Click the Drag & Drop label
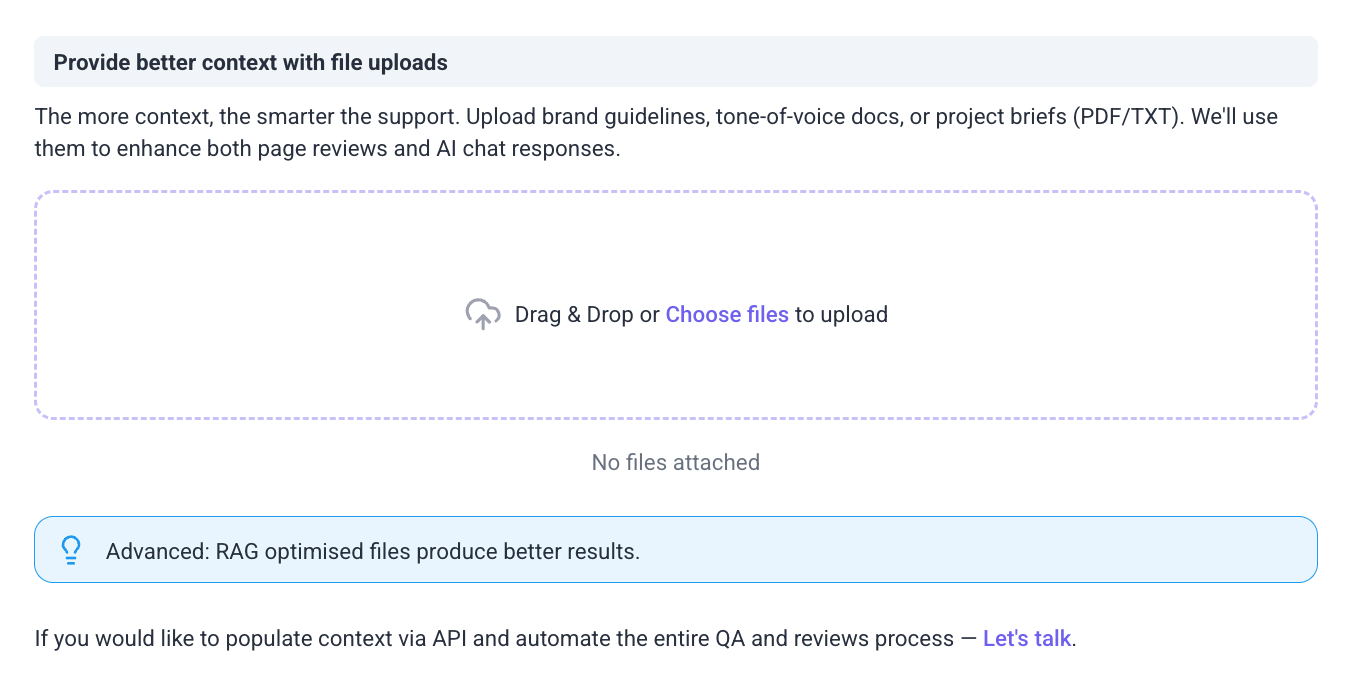This screenshot has height=692, width=1372. 574,314
